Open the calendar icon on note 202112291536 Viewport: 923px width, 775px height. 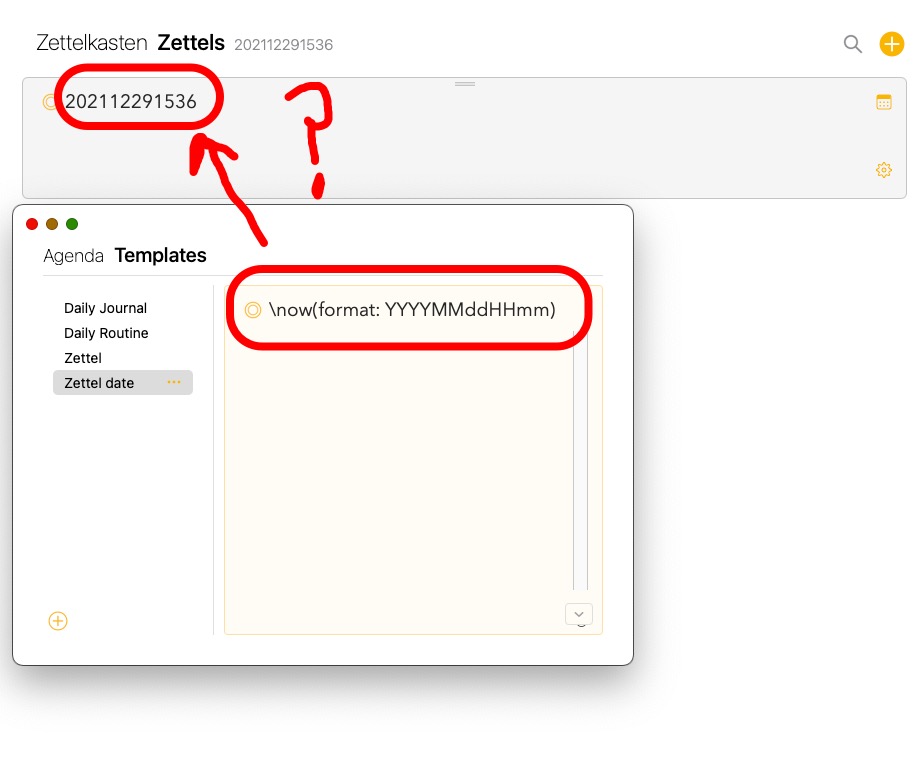[884, 102]
